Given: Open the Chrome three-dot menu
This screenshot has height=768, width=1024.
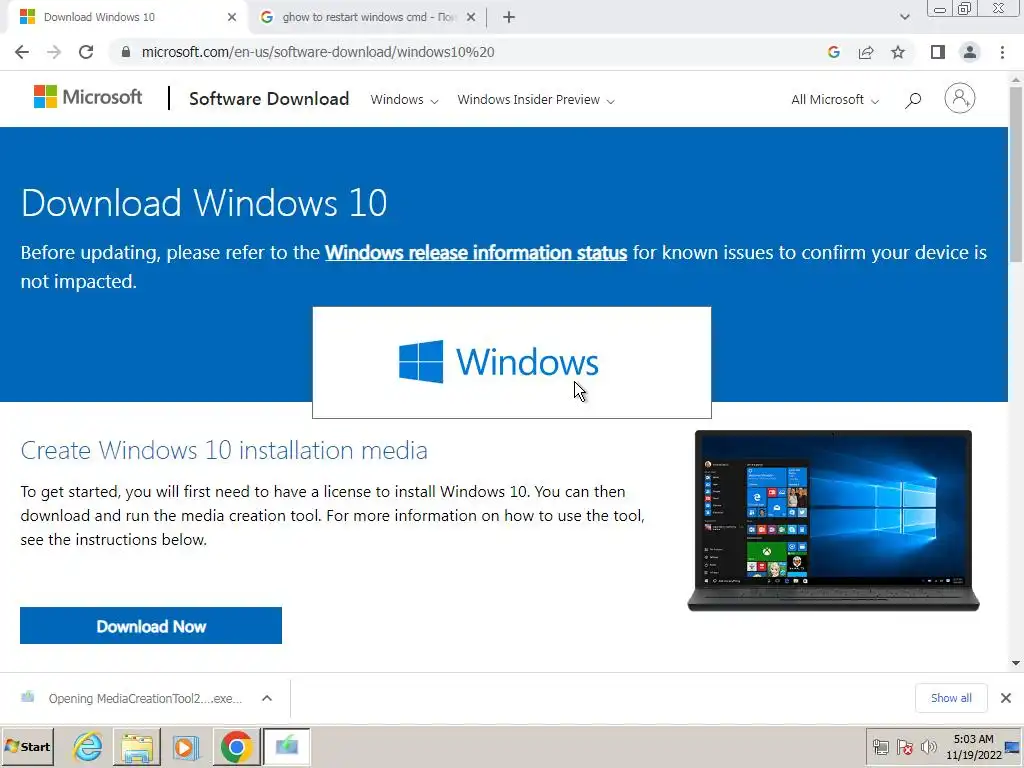Looking at the screenshot, I should pos(1002,52).
